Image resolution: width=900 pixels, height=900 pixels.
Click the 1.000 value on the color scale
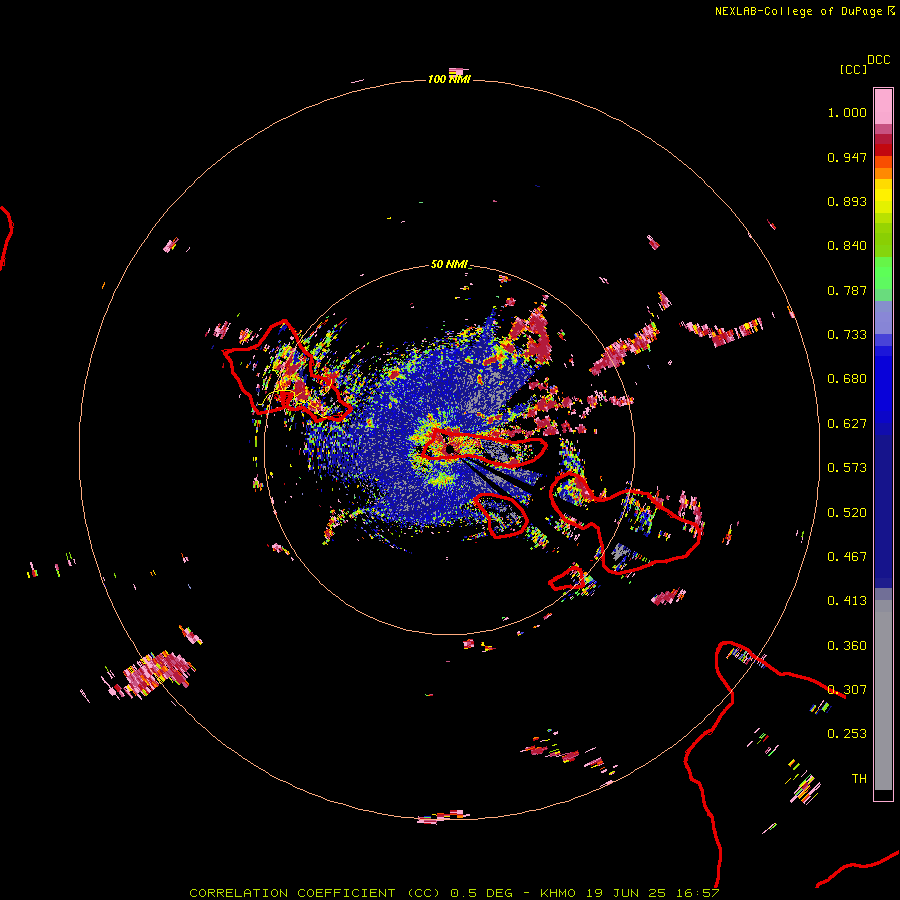[847, 113]
